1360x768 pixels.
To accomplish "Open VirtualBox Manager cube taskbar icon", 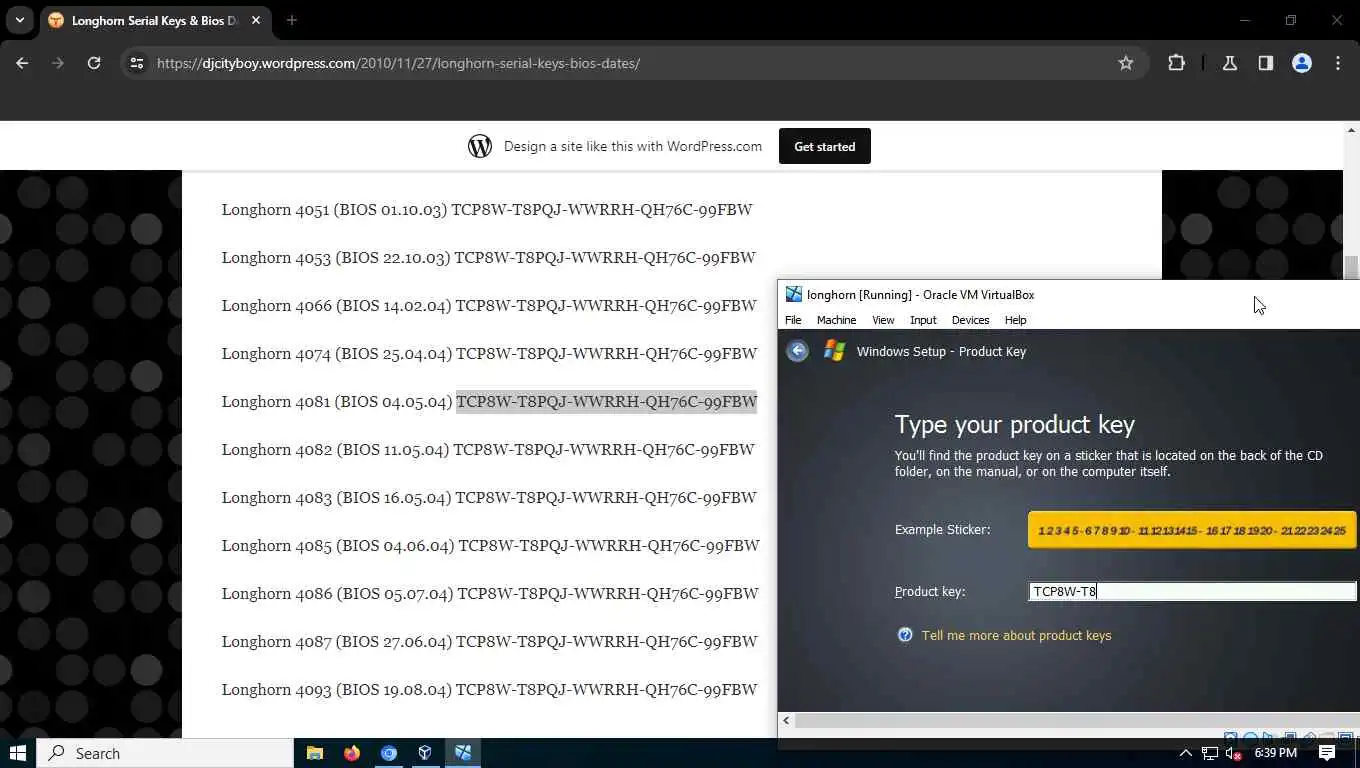I will point(425,753).
